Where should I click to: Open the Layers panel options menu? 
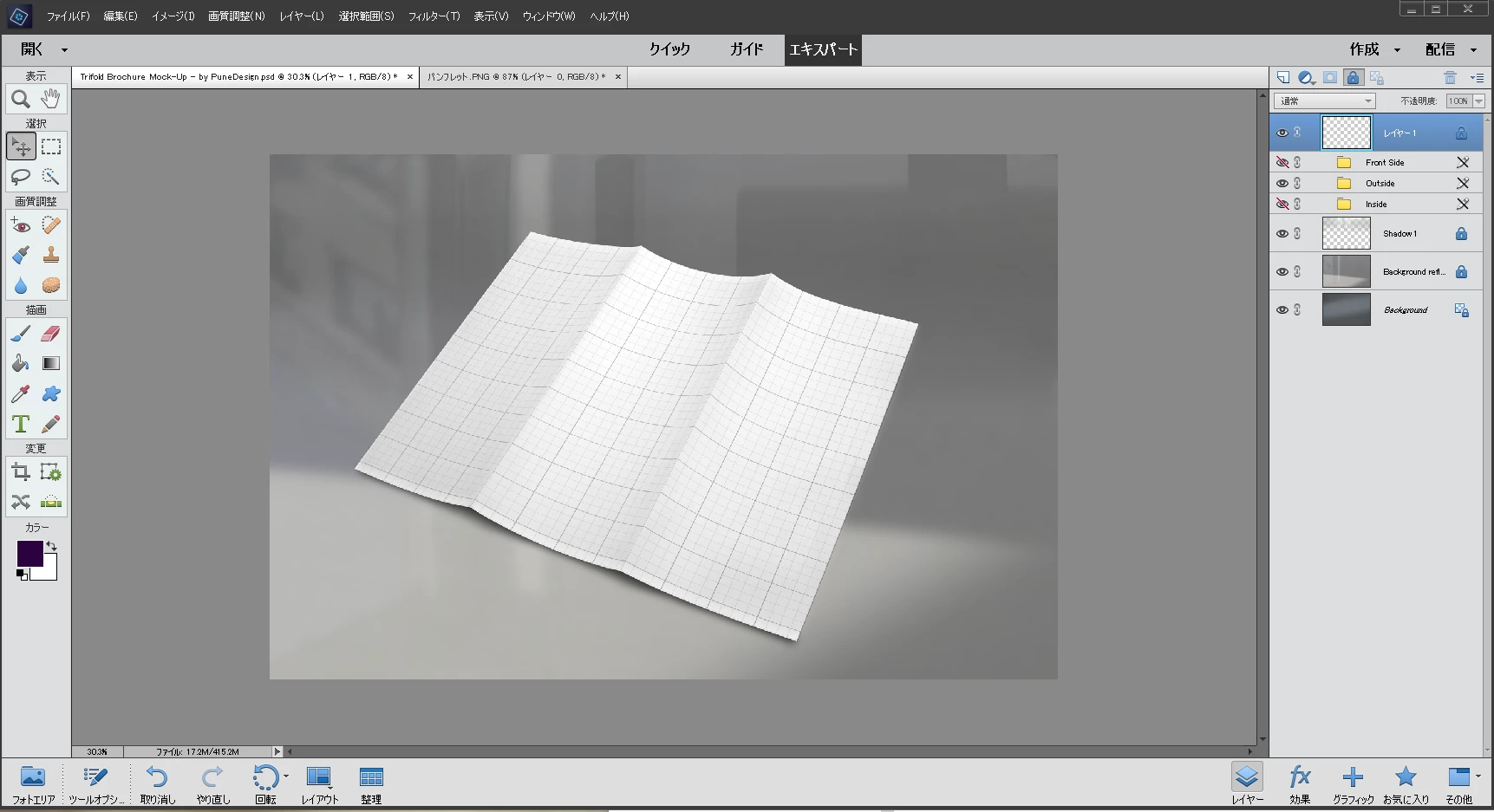1478,77
